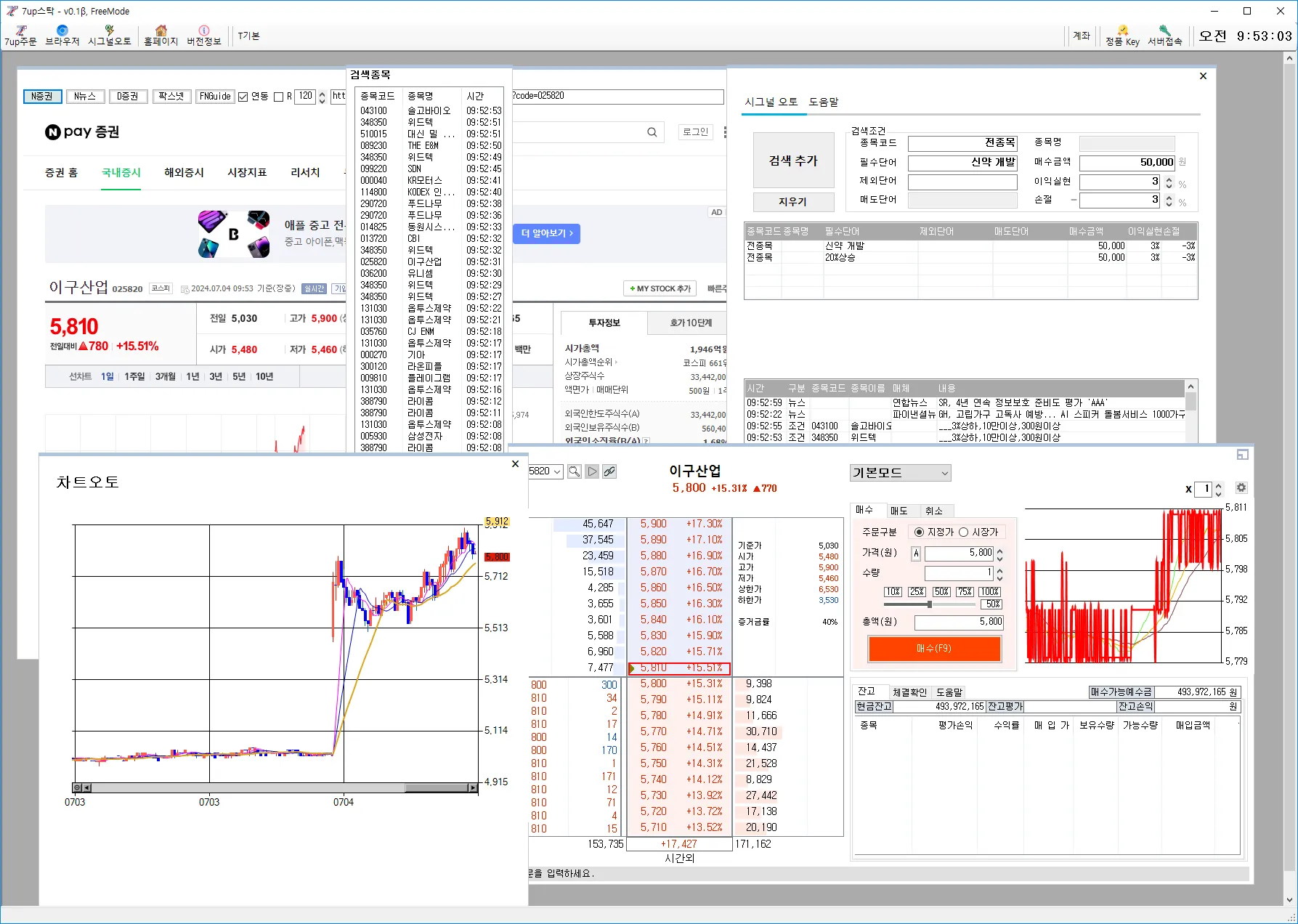Viewport: 1298px width, 924px height.
Task: Click the chart scrollbar left arrow
Action: 87,787
